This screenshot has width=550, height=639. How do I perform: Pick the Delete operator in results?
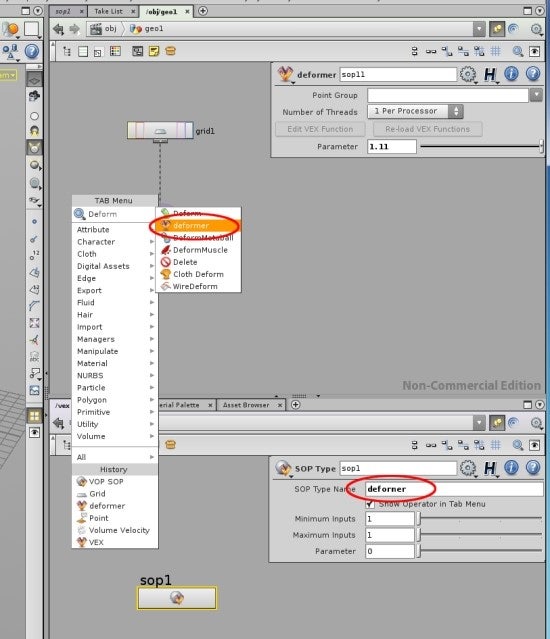pos(198,262)
